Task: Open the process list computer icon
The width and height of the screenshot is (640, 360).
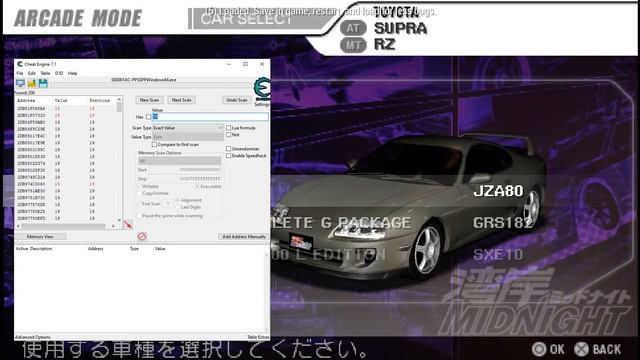Action: point(20,84)
